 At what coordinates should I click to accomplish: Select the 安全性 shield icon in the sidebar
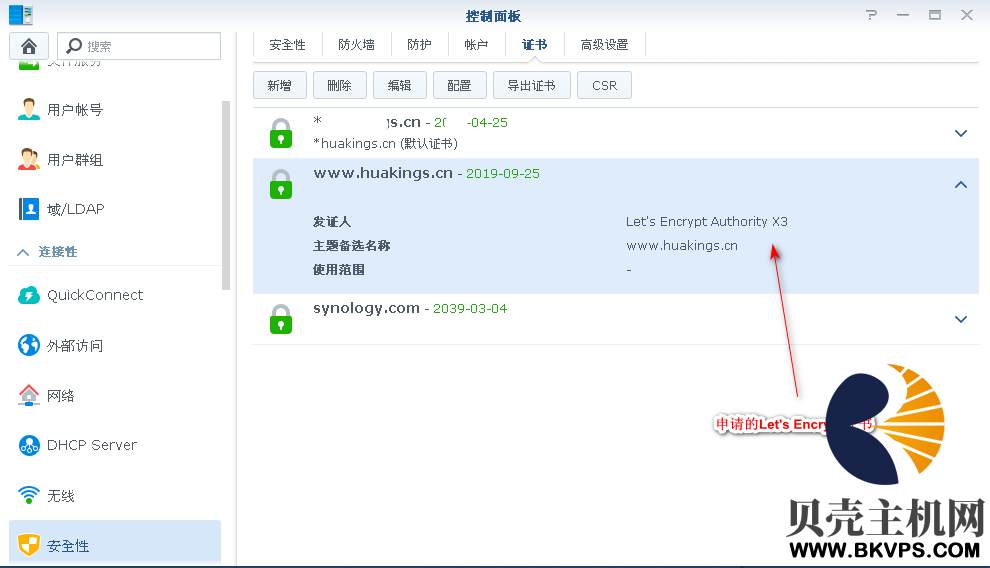(28, 545)
